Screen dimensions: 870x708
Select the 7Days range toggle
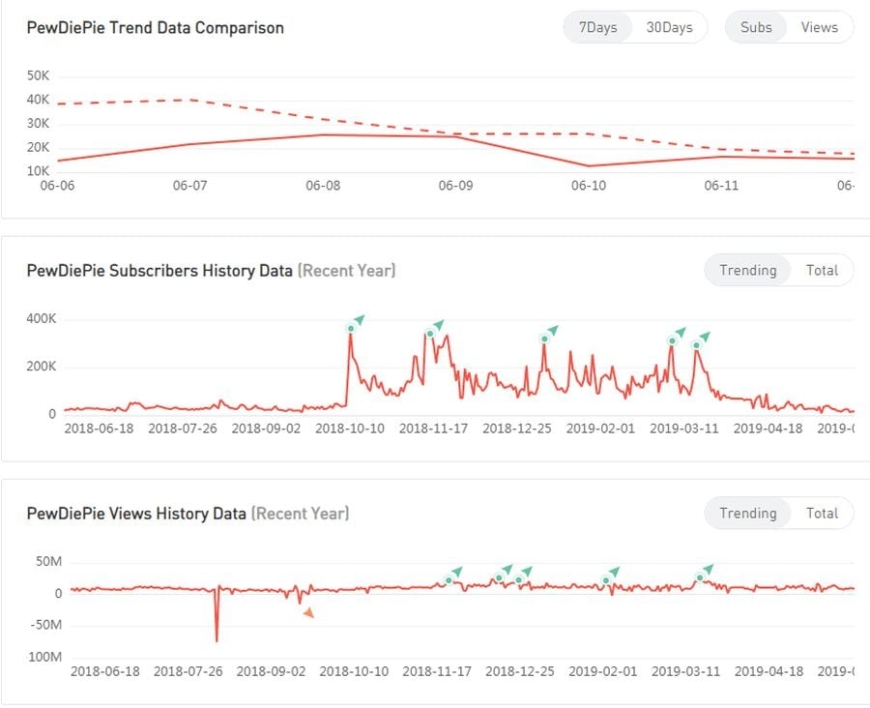[x=598, y=27]
